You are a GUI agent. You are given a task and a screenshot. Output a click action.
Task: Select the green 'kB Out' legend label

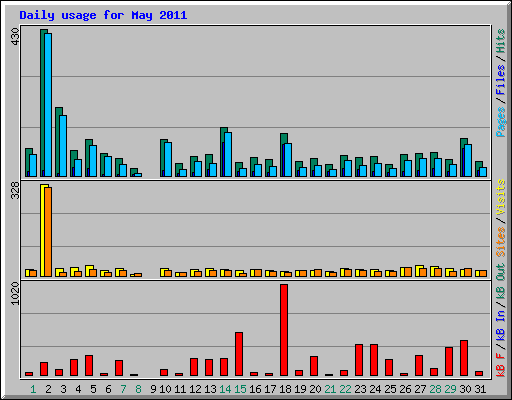(x=500, y=282)
